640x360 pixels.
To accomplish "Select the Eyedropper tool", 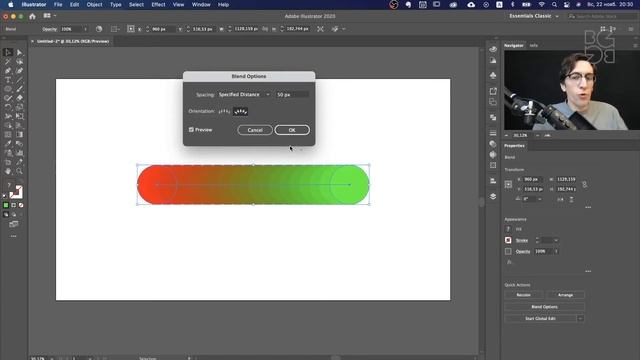I will coord(8,144).
